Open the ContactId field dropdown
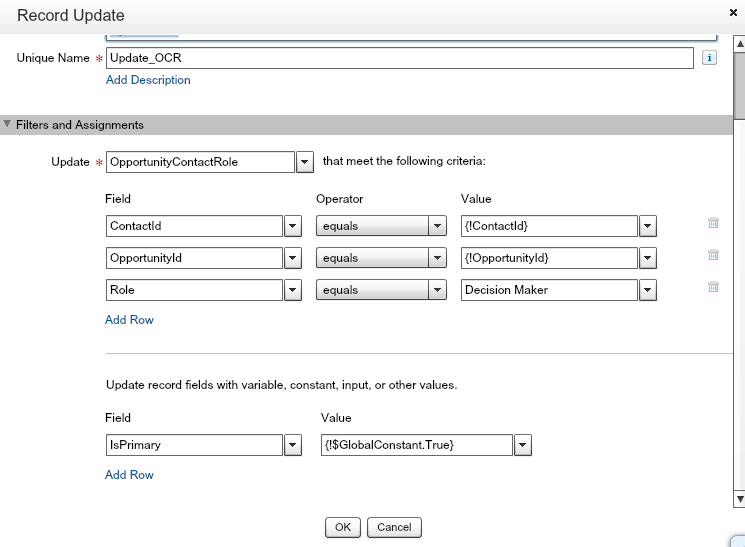 point(293,226)
